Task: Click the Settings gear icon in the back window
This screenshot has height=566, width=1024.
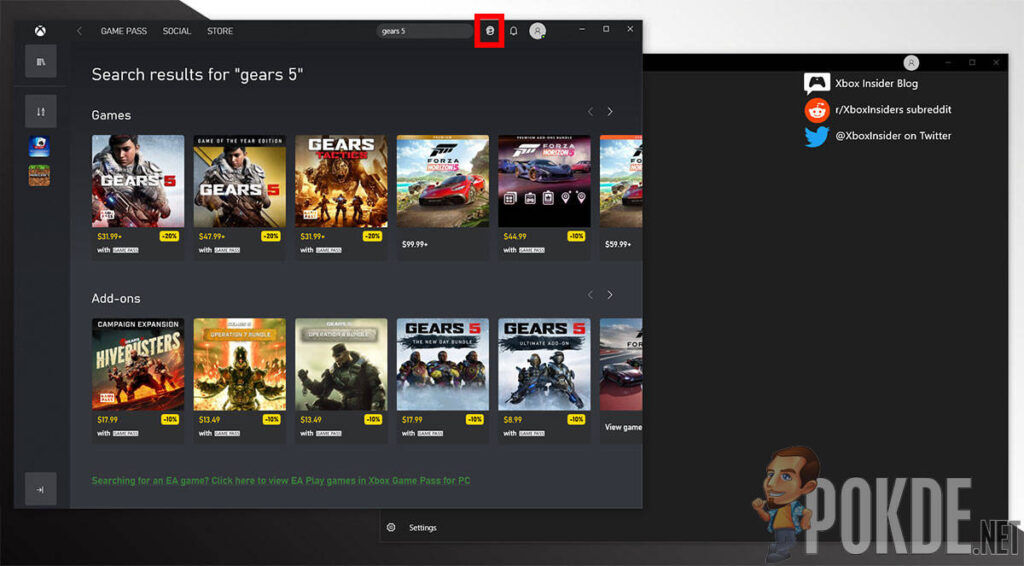Action: pyautogui.click(x=391, y=527)
